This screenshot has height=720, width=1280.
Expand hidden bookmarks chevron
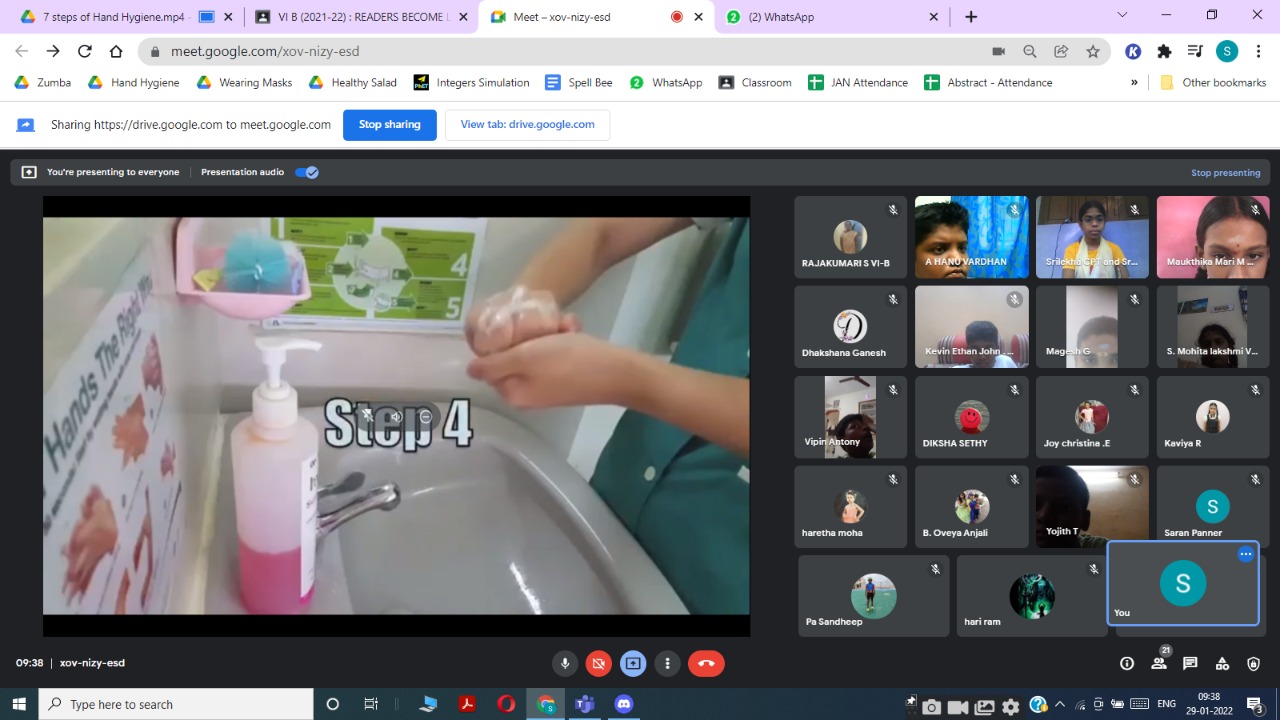click(1134, 83)
